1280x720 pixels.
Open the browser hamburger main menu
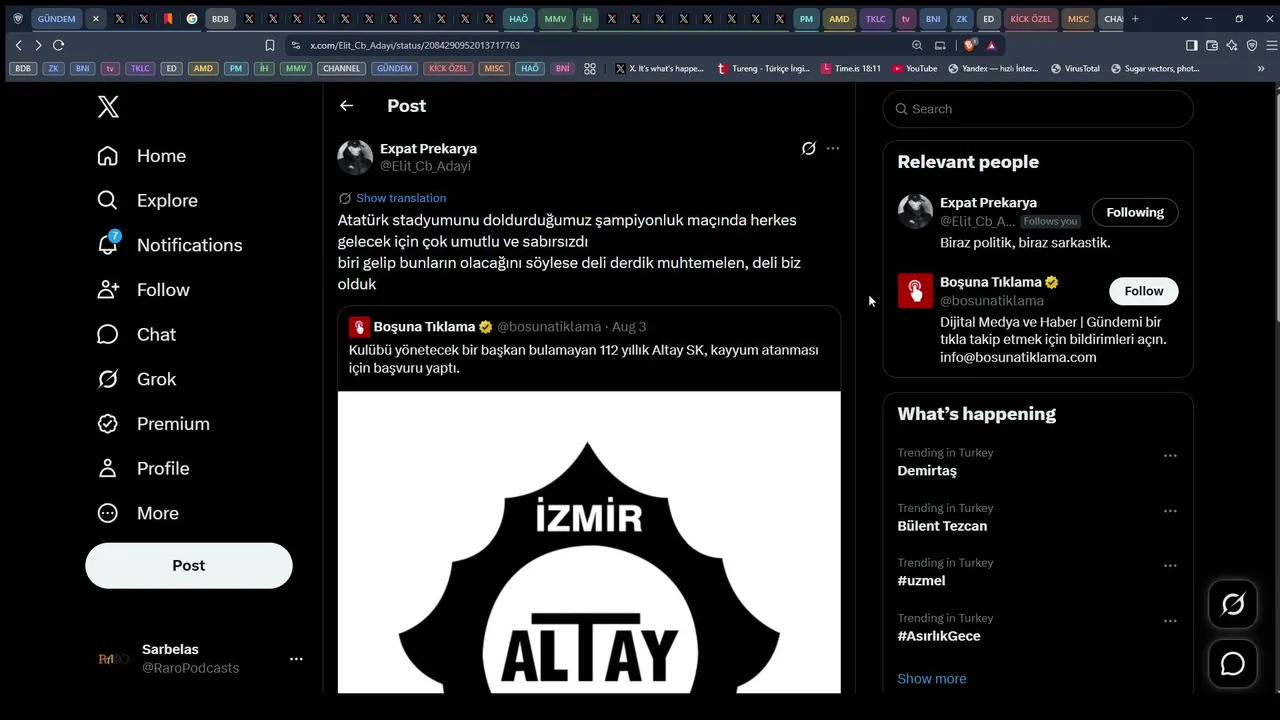(x=1272, y=45)
